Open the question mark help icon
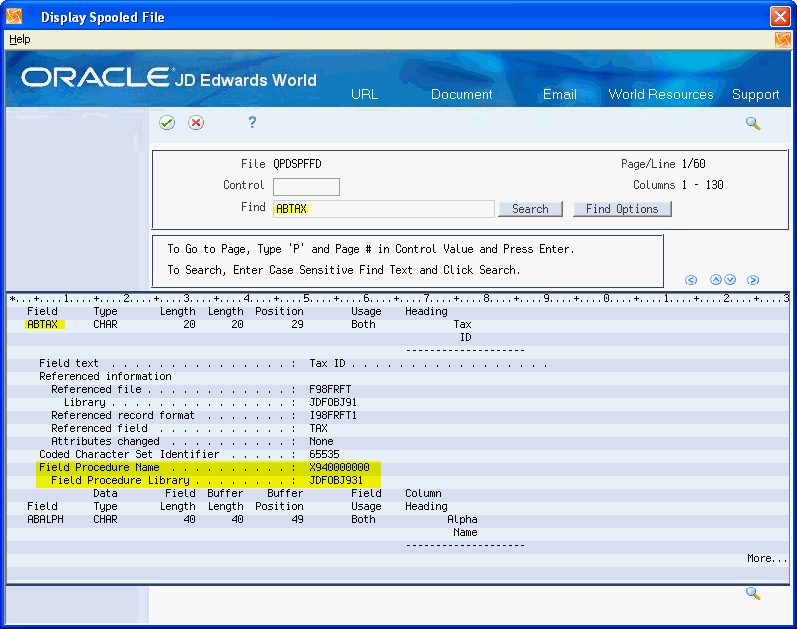 click(x=252, y=122)
